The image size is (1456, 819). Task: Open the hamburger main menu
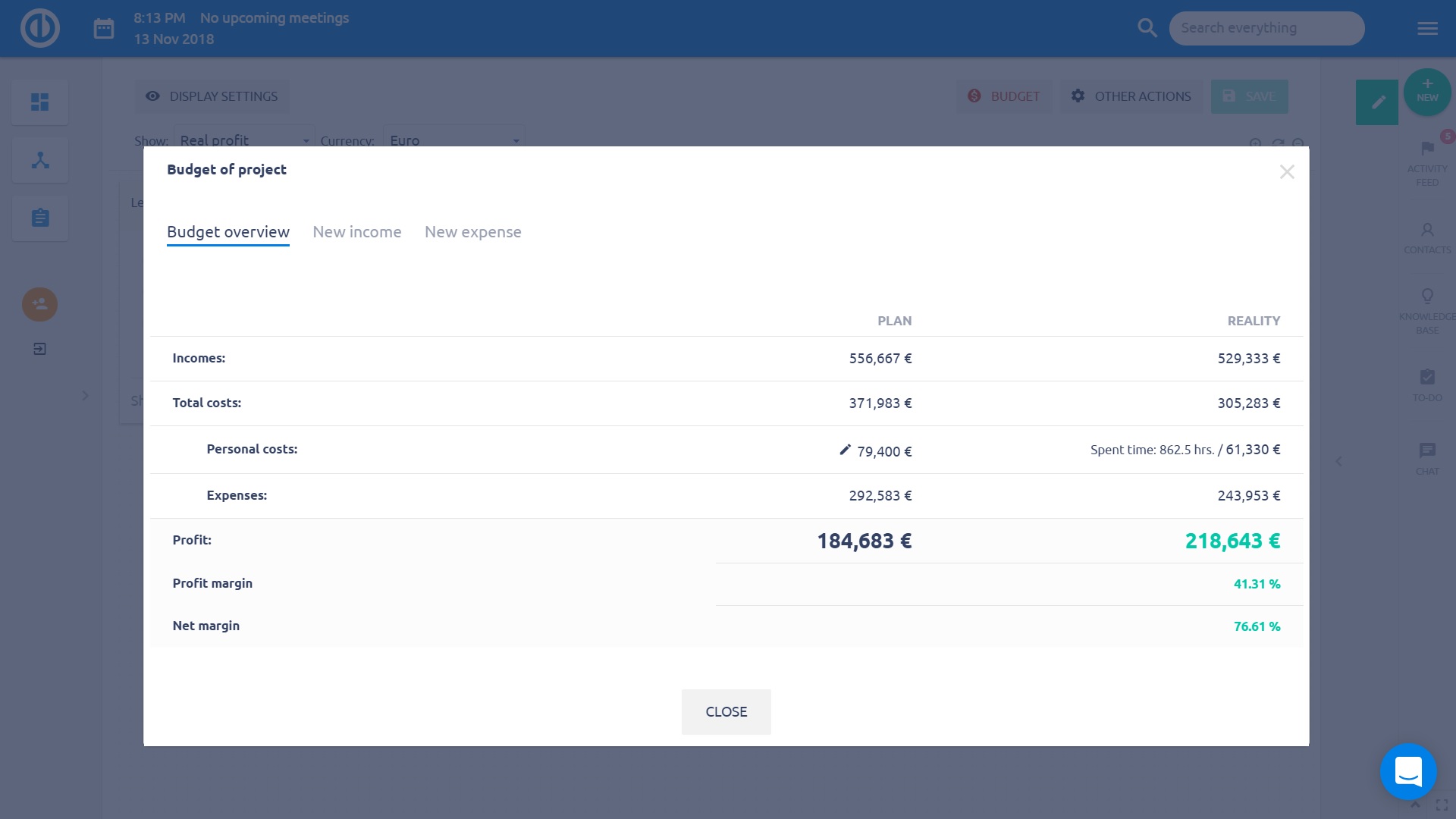1427,28
